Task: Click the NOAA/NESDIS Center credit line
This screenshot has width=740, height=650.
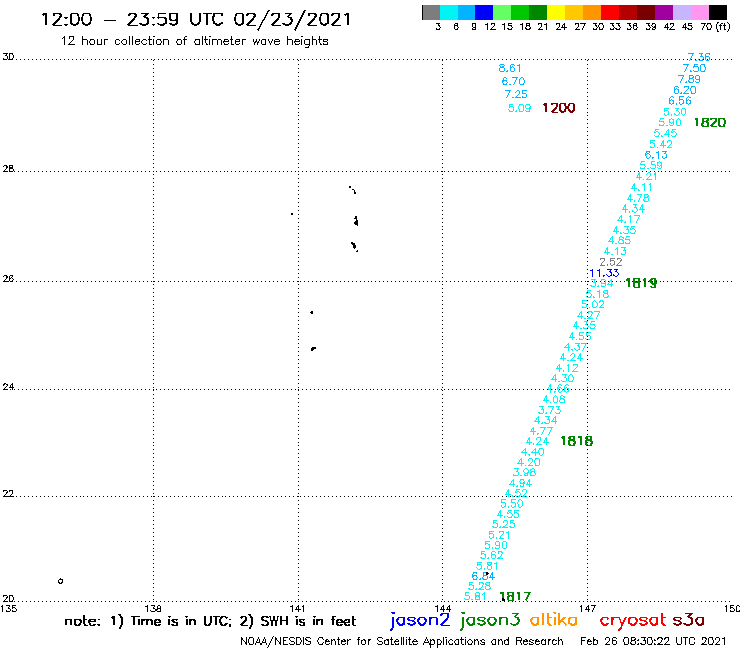Action: tap(402, 642)
